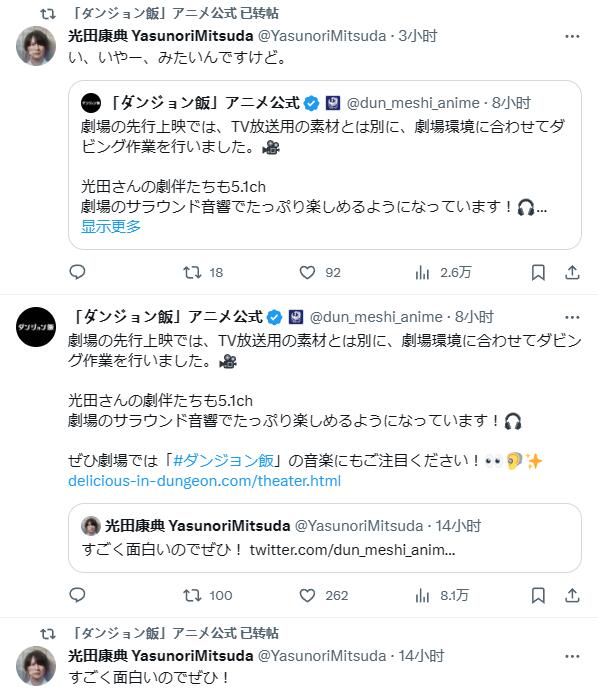Open more options on first post
Viewport: 598px width, 698px height.
[572, 36]
